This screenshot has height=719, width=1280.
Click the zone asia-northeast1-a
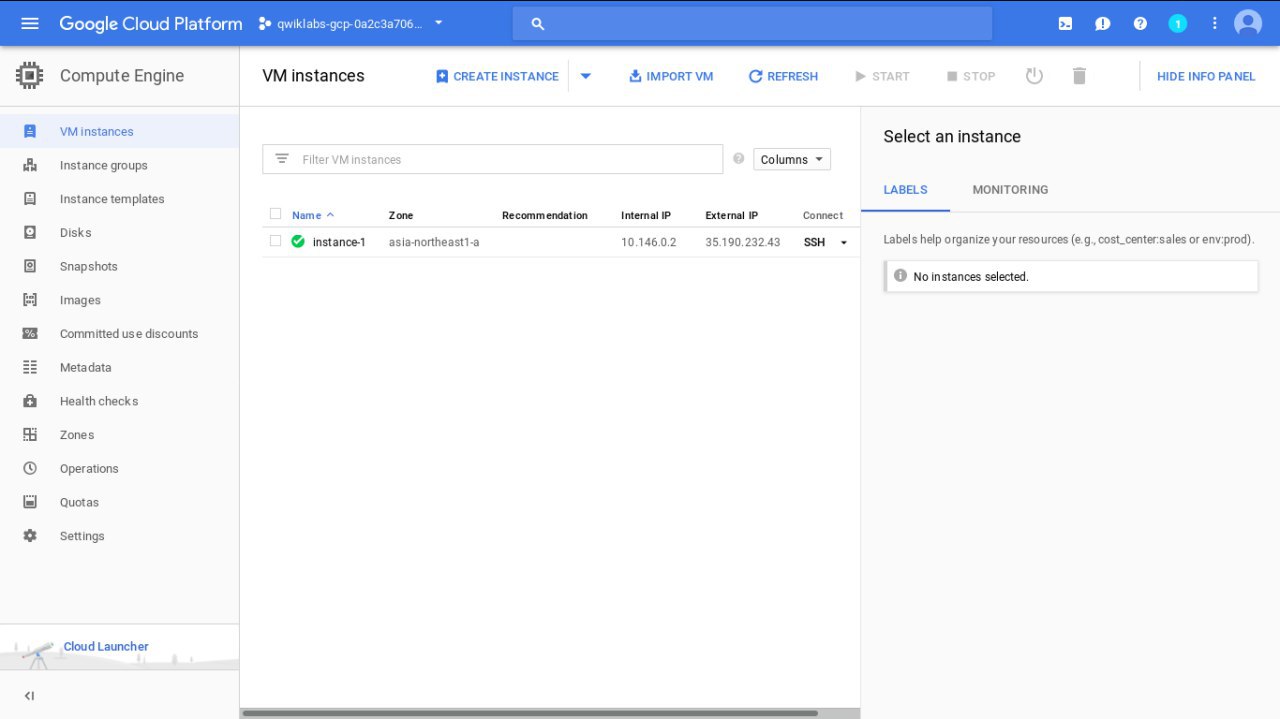(434, 242)
